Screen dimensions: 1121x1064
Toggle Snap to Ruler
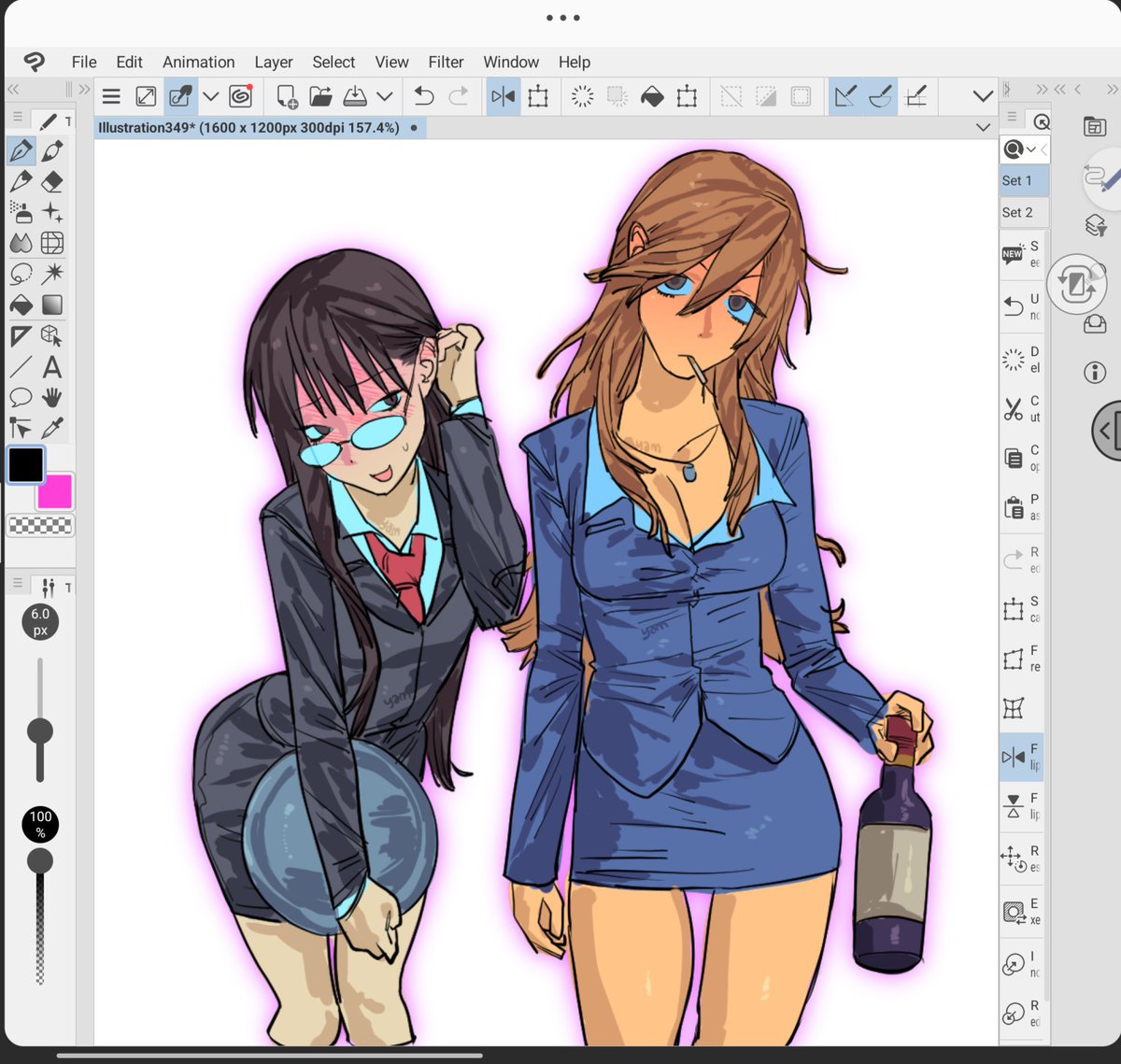pyautogui.click(x=845, y=96)
